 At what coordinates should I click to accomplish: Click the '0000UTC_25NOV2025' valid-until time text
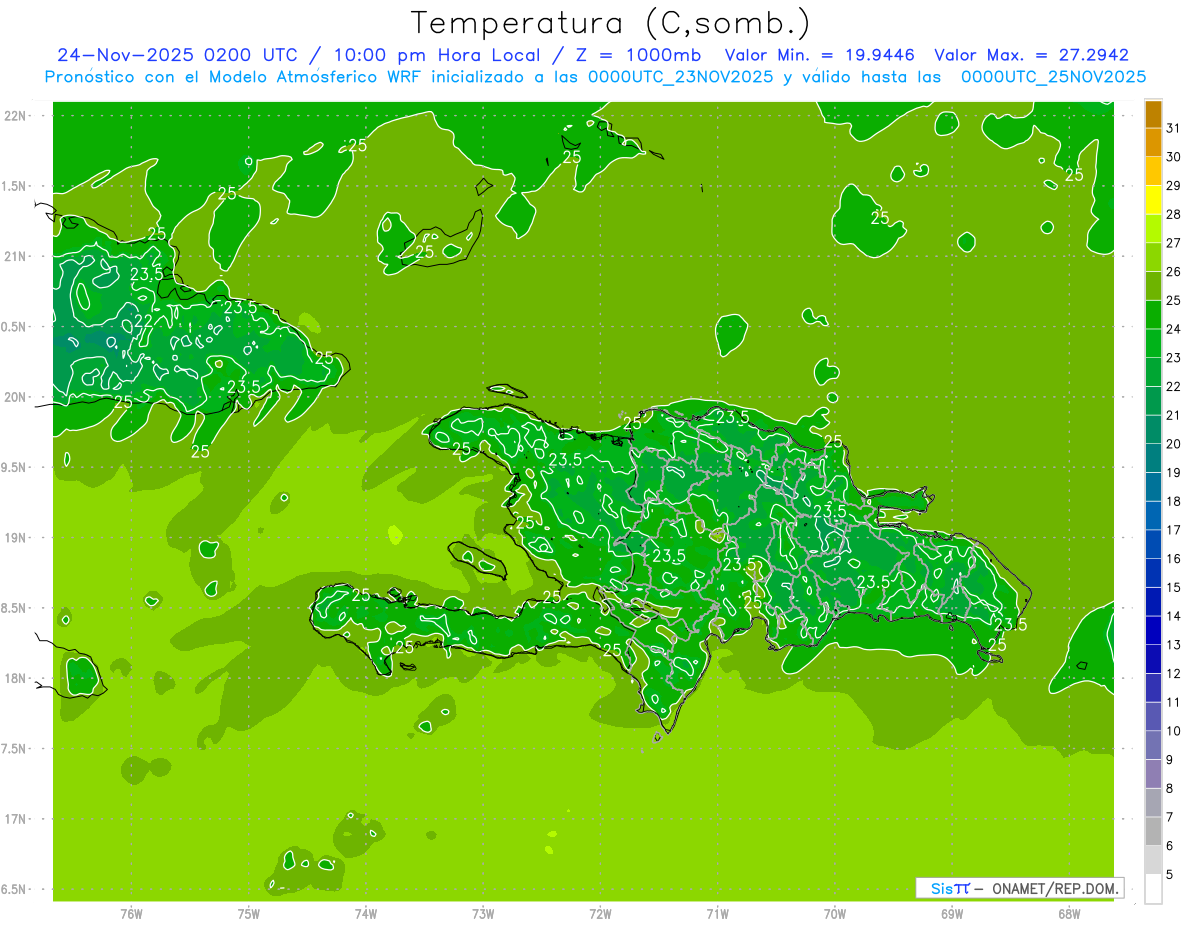[1053, 76]
